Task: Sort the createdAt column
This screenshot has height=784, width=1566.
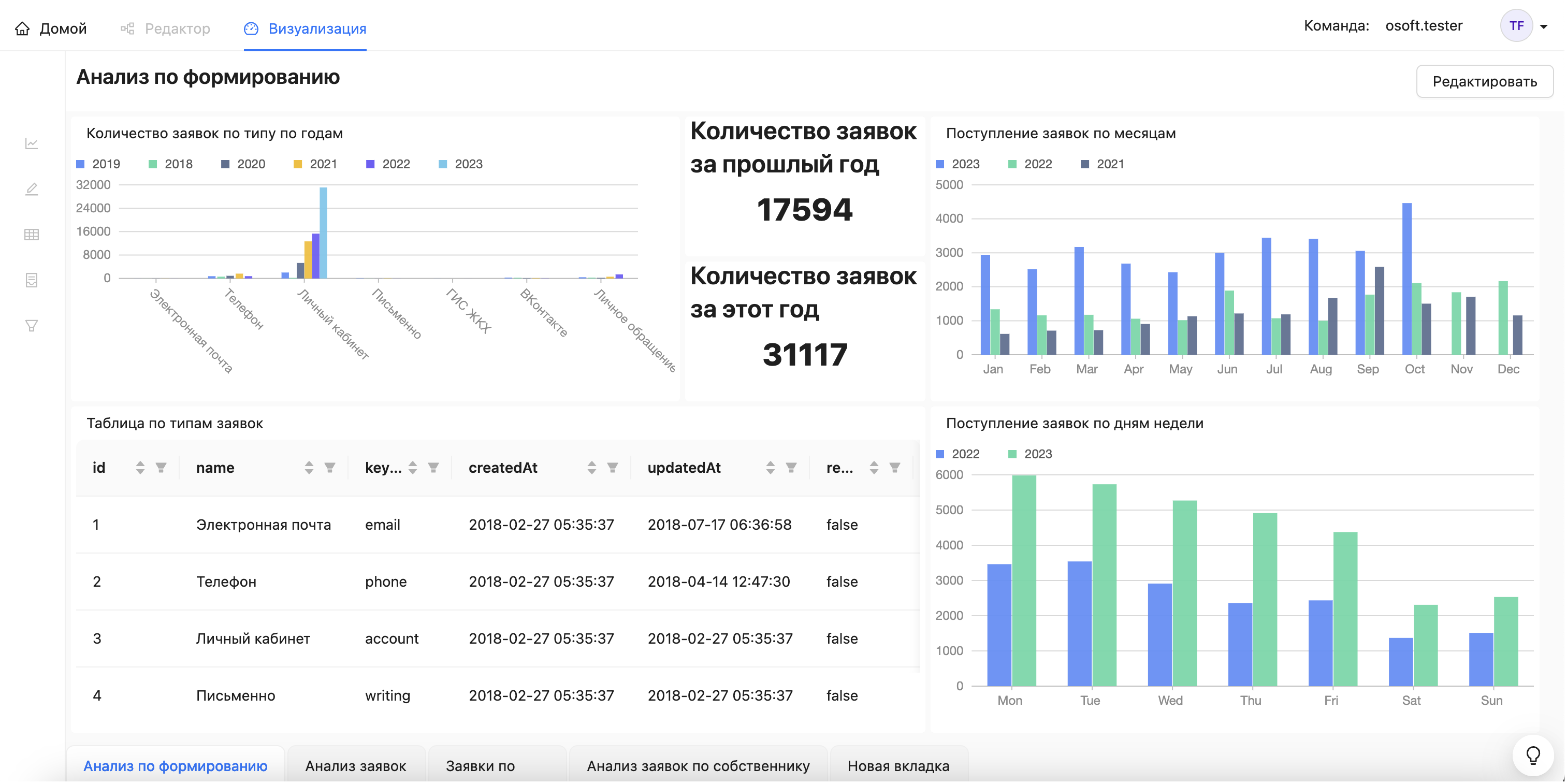Action: point(591,468)
